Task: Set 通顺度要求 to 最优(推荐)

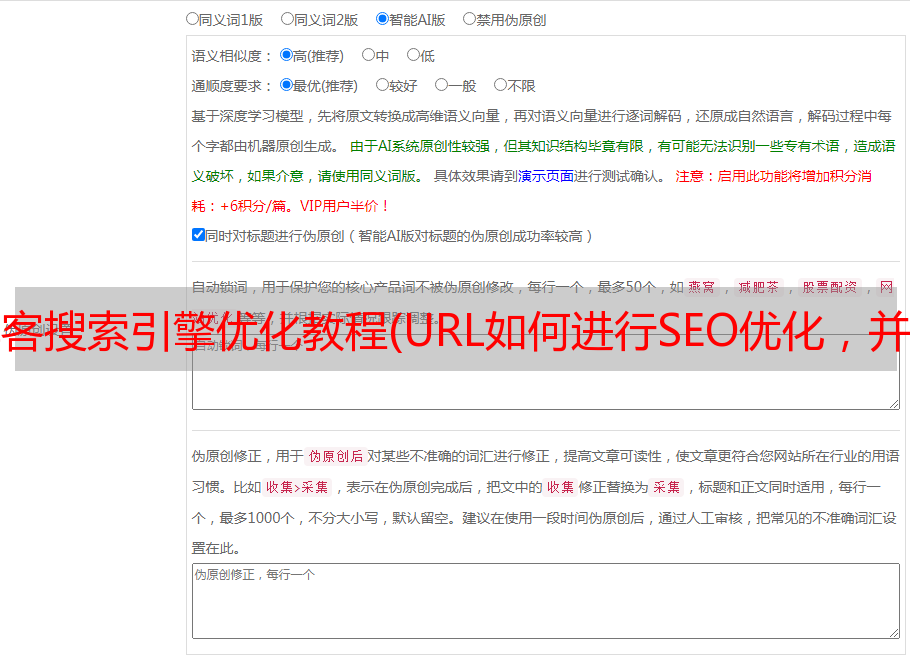Action: coord(286,85)
